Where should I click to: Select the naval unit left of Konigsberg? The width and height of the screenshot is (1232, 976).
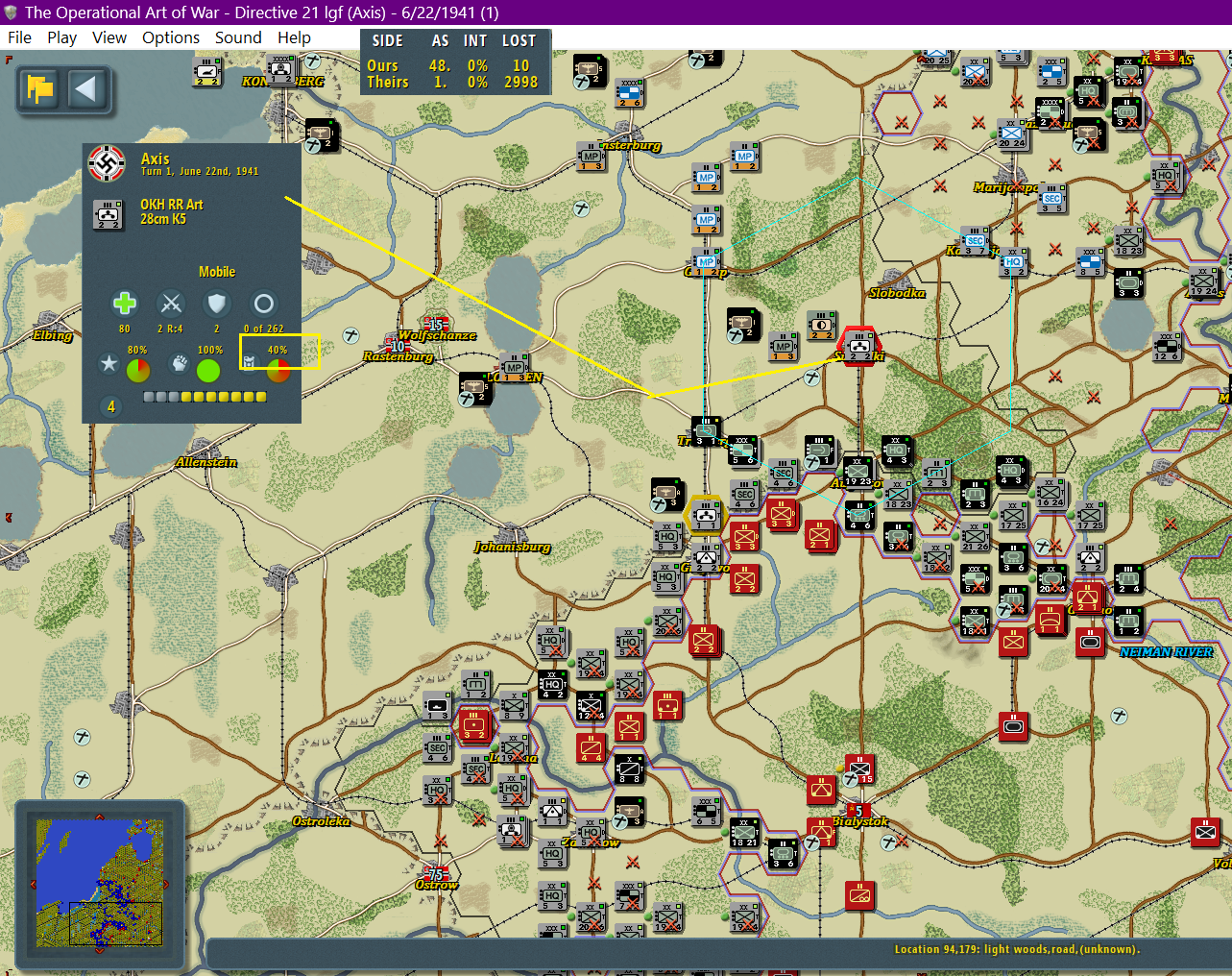click(x=207, y=72)
